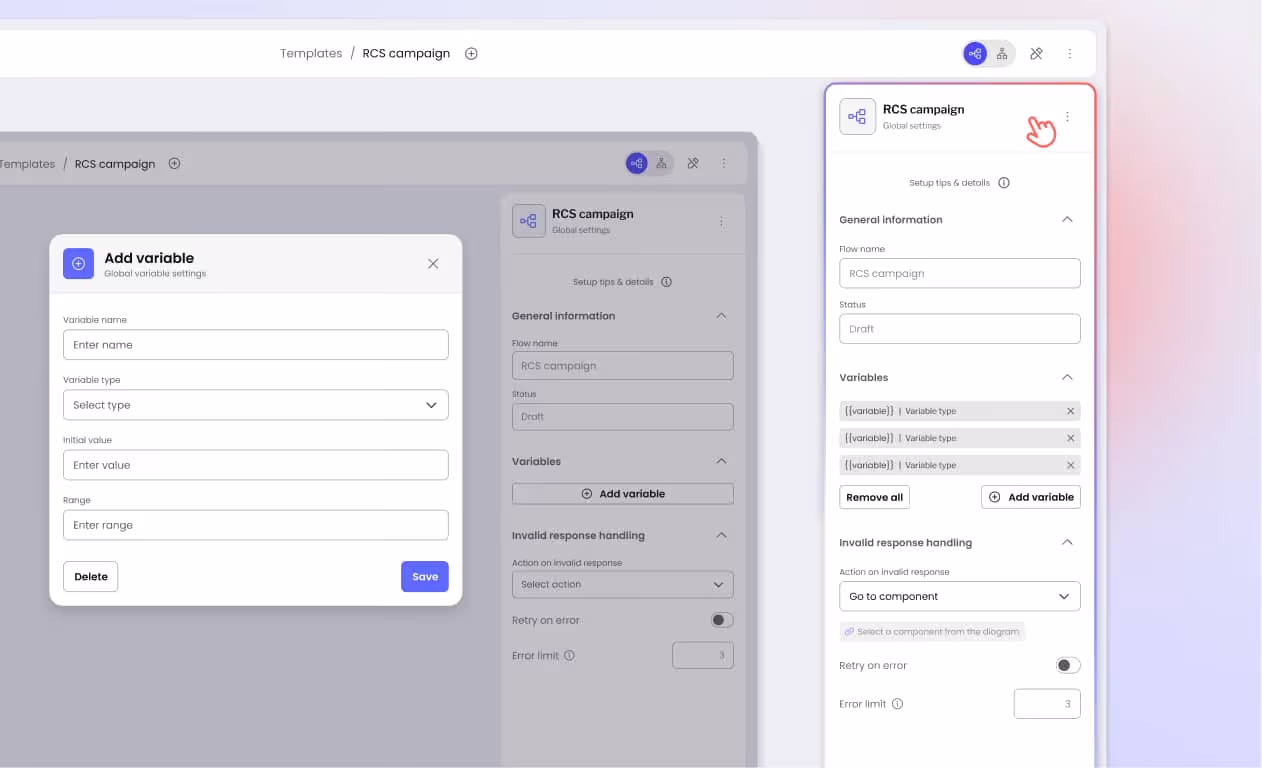This screenshot has width=1262, height=768.
Task: Save the new variable
Action: pyautogui.click(x=425, y=577)
